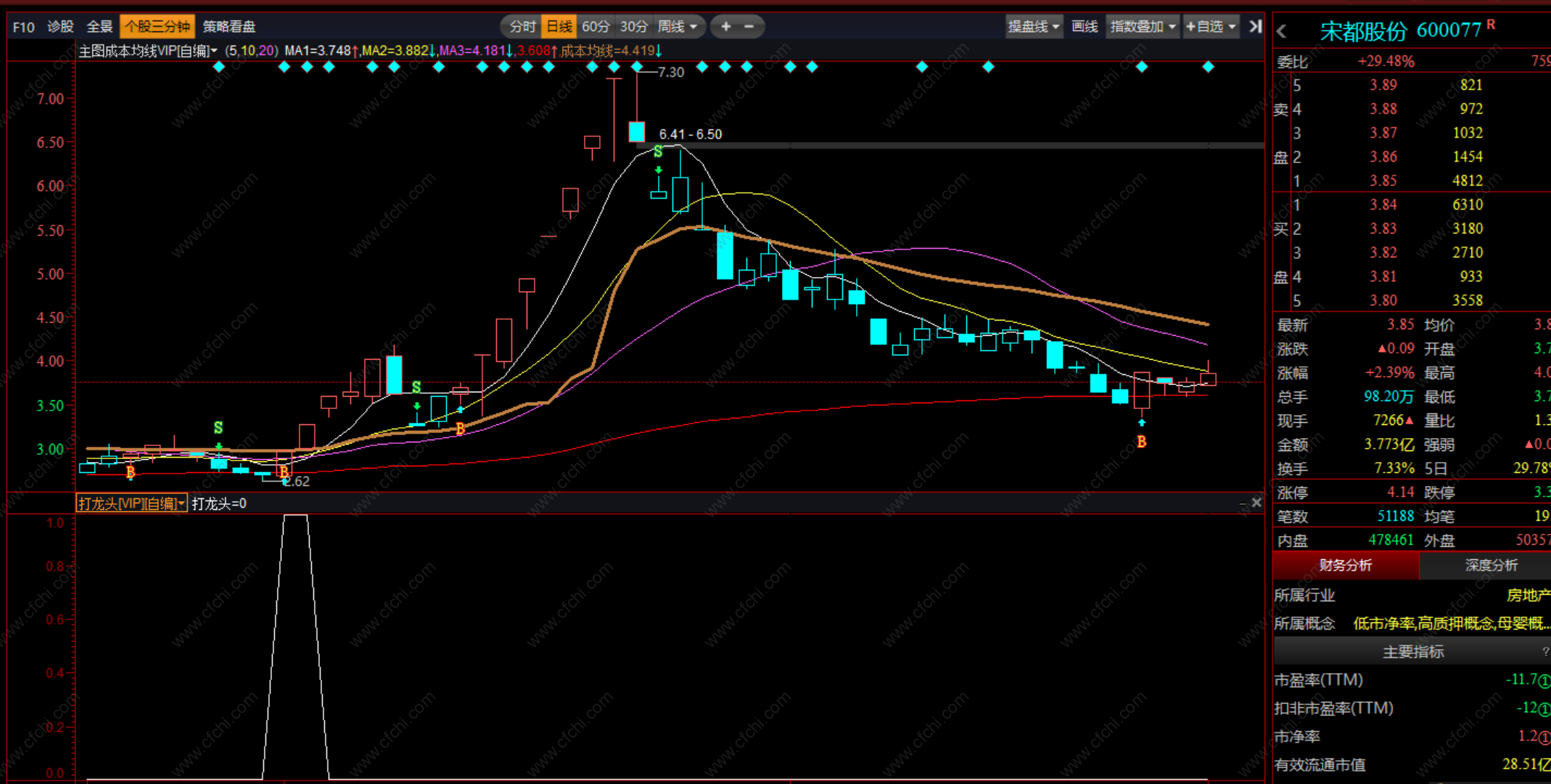Minimize the 打龙头 indicator sub-panel

click(1243, 503)
